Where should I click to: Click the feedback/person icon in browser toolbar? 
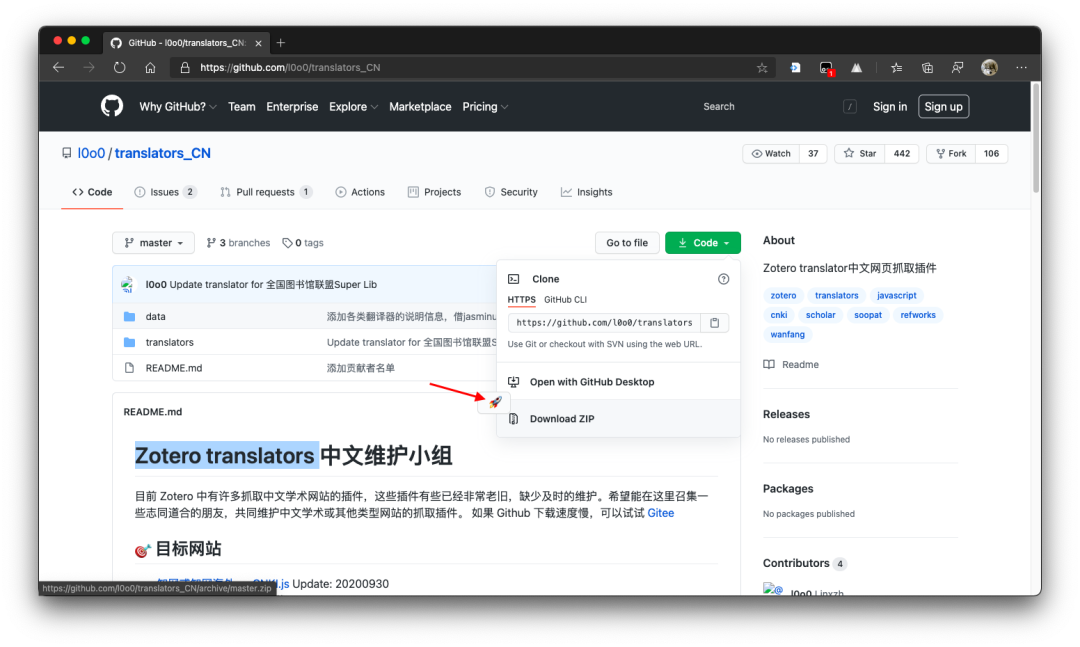(x=957, y=68)
